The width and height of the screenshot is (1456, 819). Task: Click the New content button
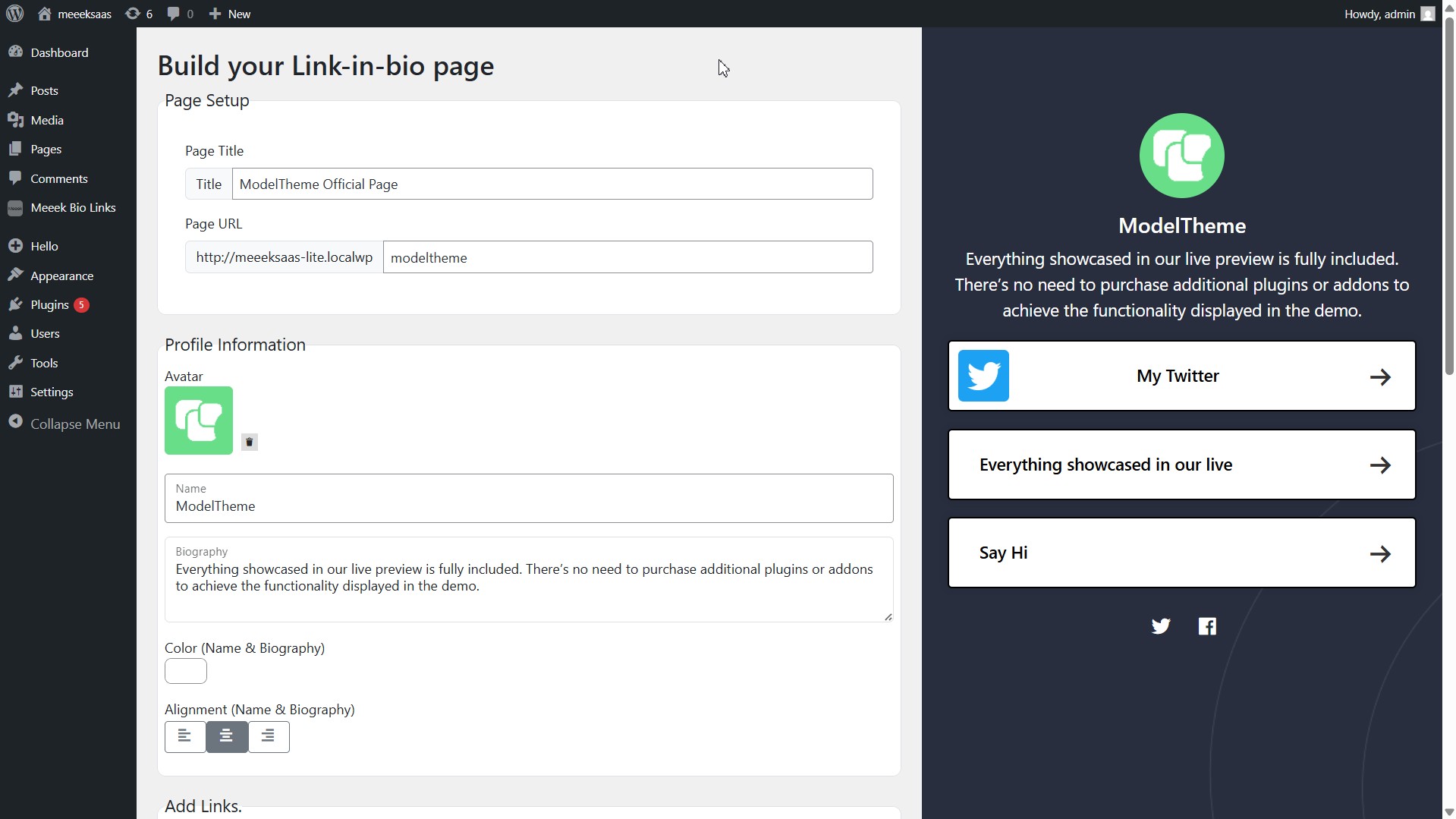(230, 14)
